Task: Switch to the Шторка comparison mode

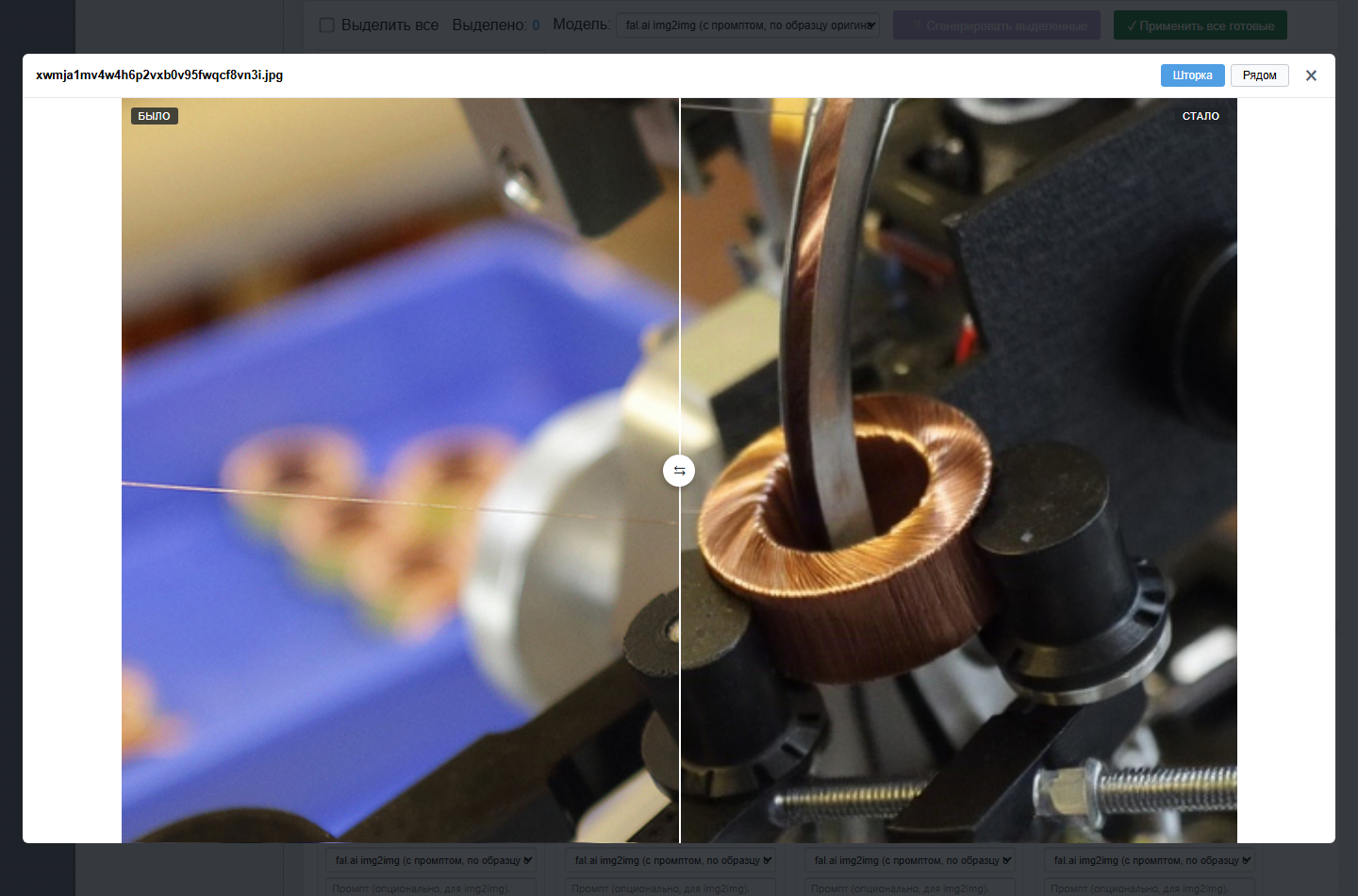Action: 1192,75
